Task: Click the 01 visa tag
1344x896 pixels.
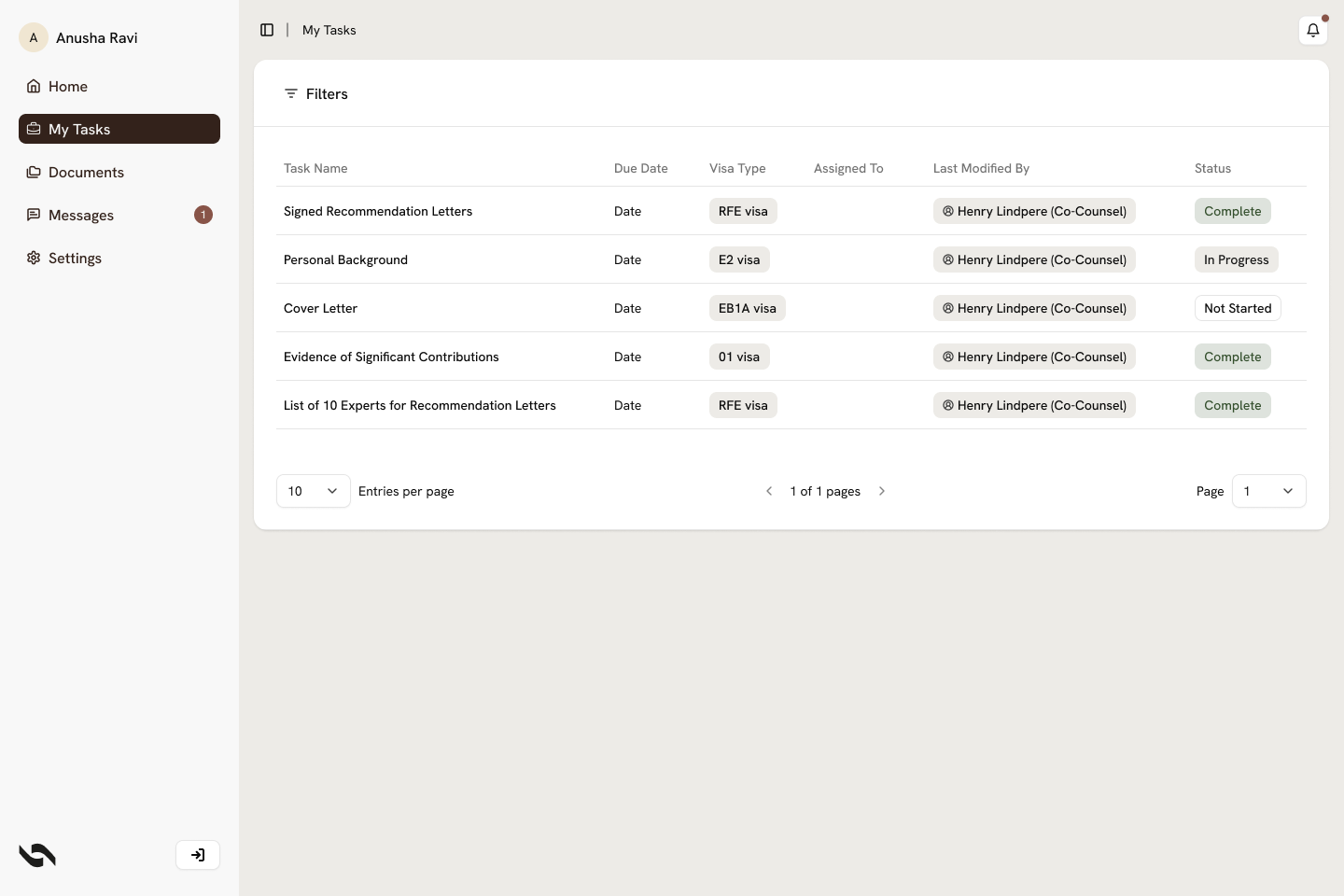Action: tap(739, 357)
